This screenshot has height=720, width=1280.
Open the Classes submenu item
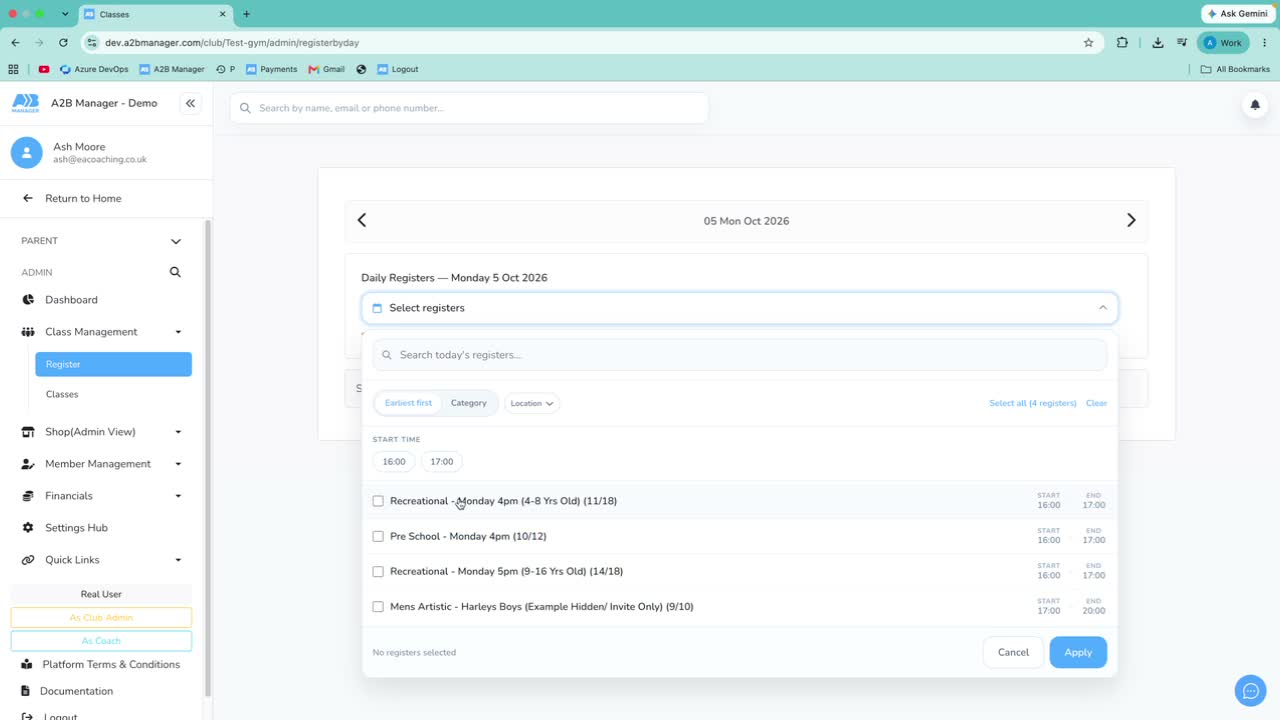pos(113,394)
